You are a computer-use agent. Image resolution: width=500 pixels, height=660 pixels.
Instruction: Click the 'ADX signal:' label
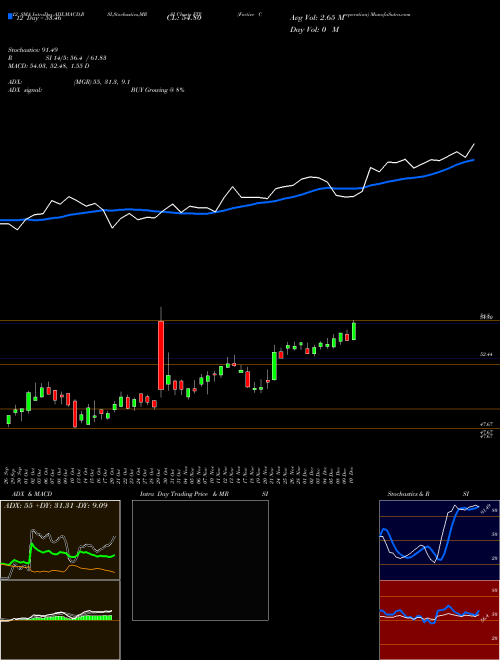tap(25, 90)
